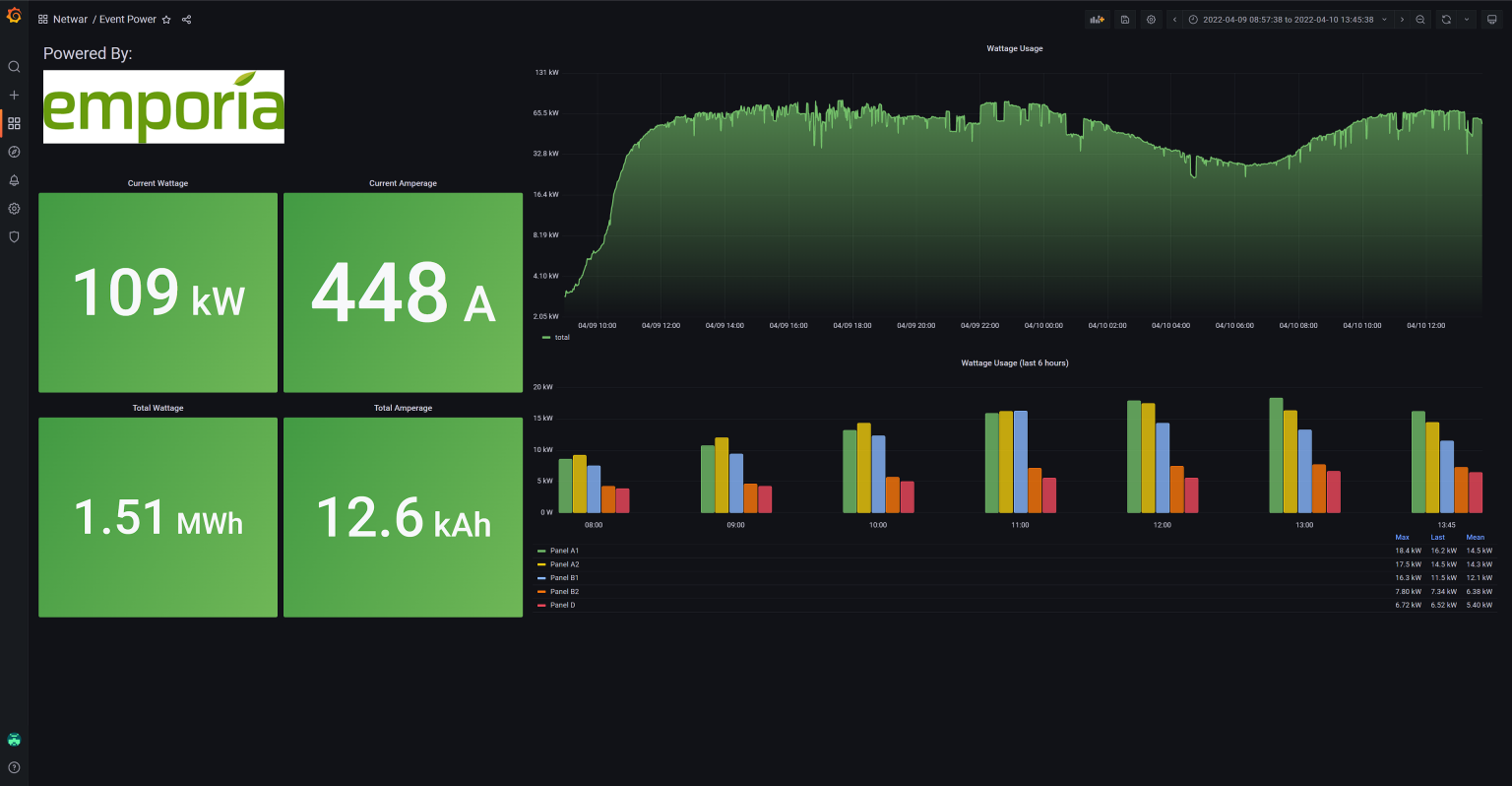Click the Netwar folder breadcrumb
The height and width of the screenshot is (786, 1512).
click(x=70, y=20)
